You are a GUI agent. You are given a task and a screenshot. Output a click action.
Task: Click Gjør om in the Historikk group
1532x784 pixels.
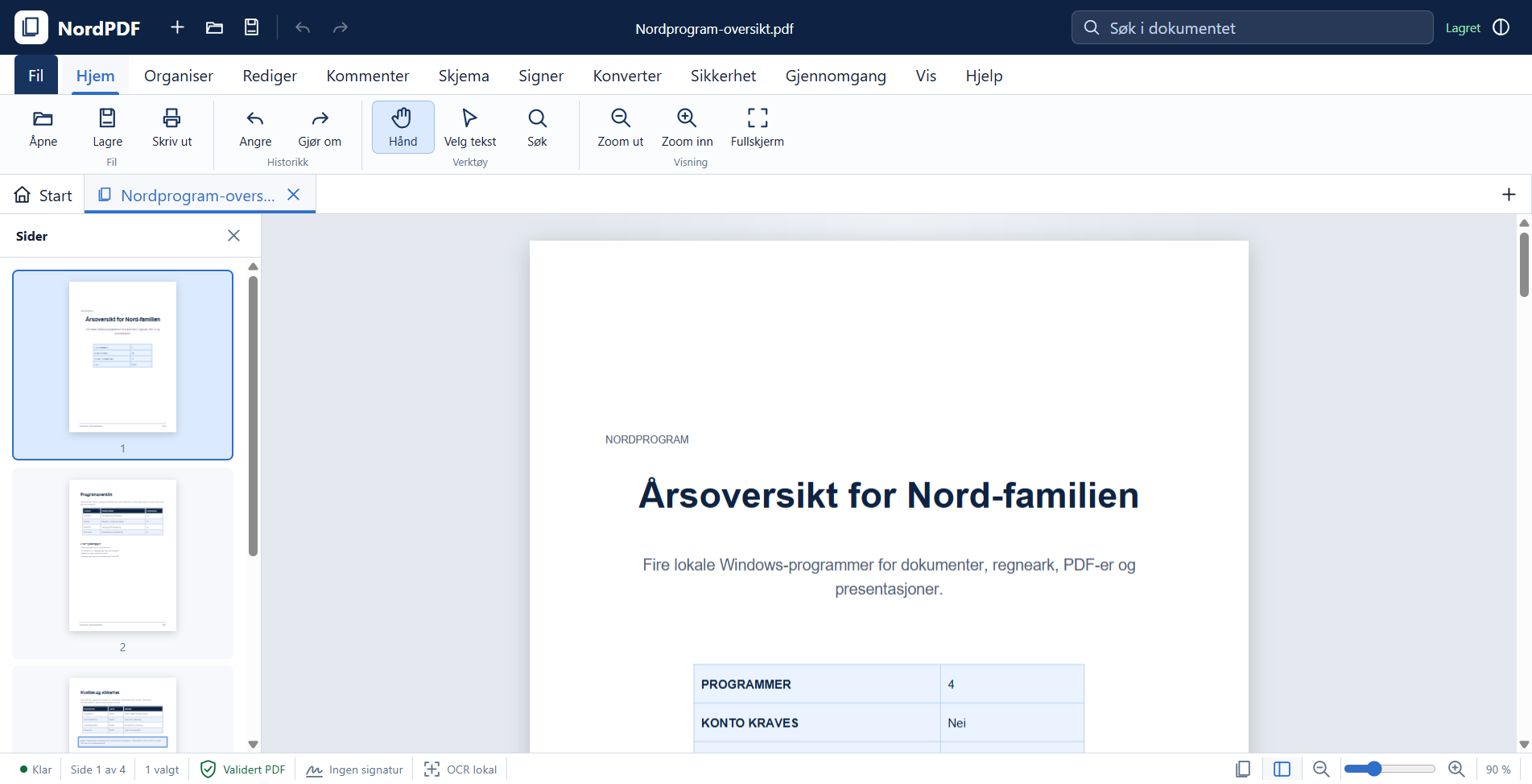tap(320, 127)
